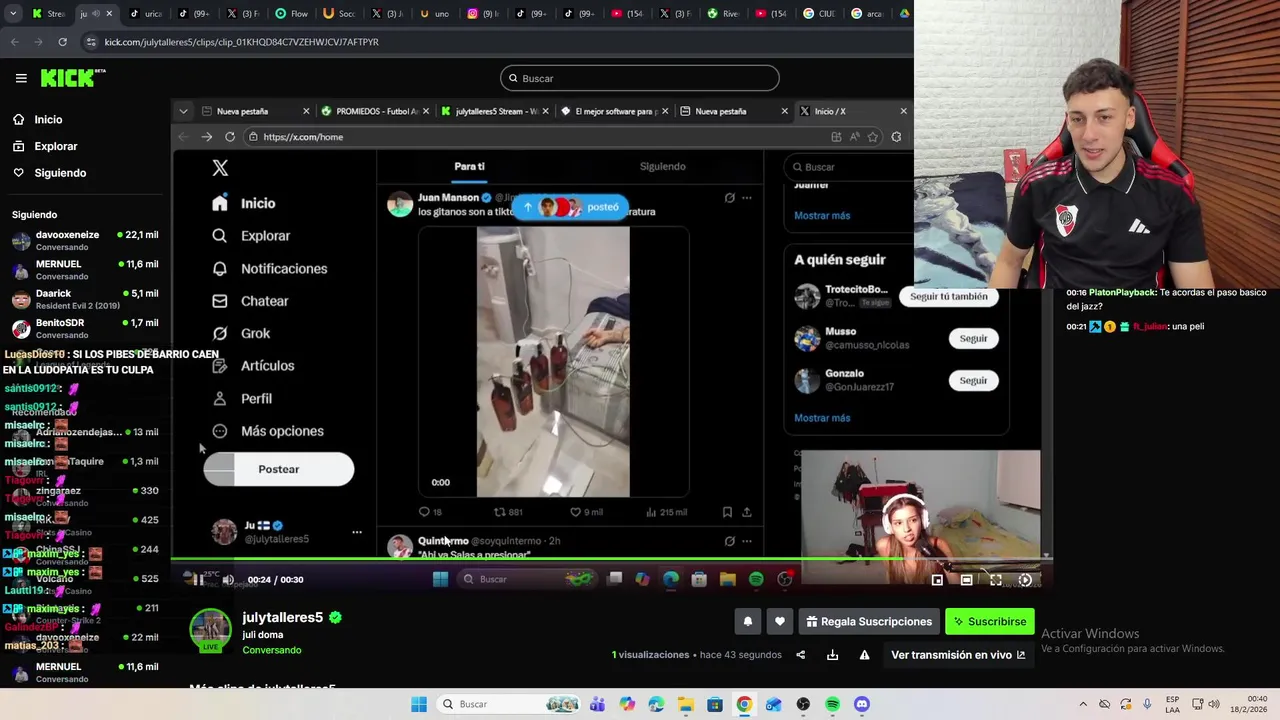The height and width of the screenshot is (720, 1280).
Task: Open BenitoSDR channel in sidebar
Action: tap(85, 328)
